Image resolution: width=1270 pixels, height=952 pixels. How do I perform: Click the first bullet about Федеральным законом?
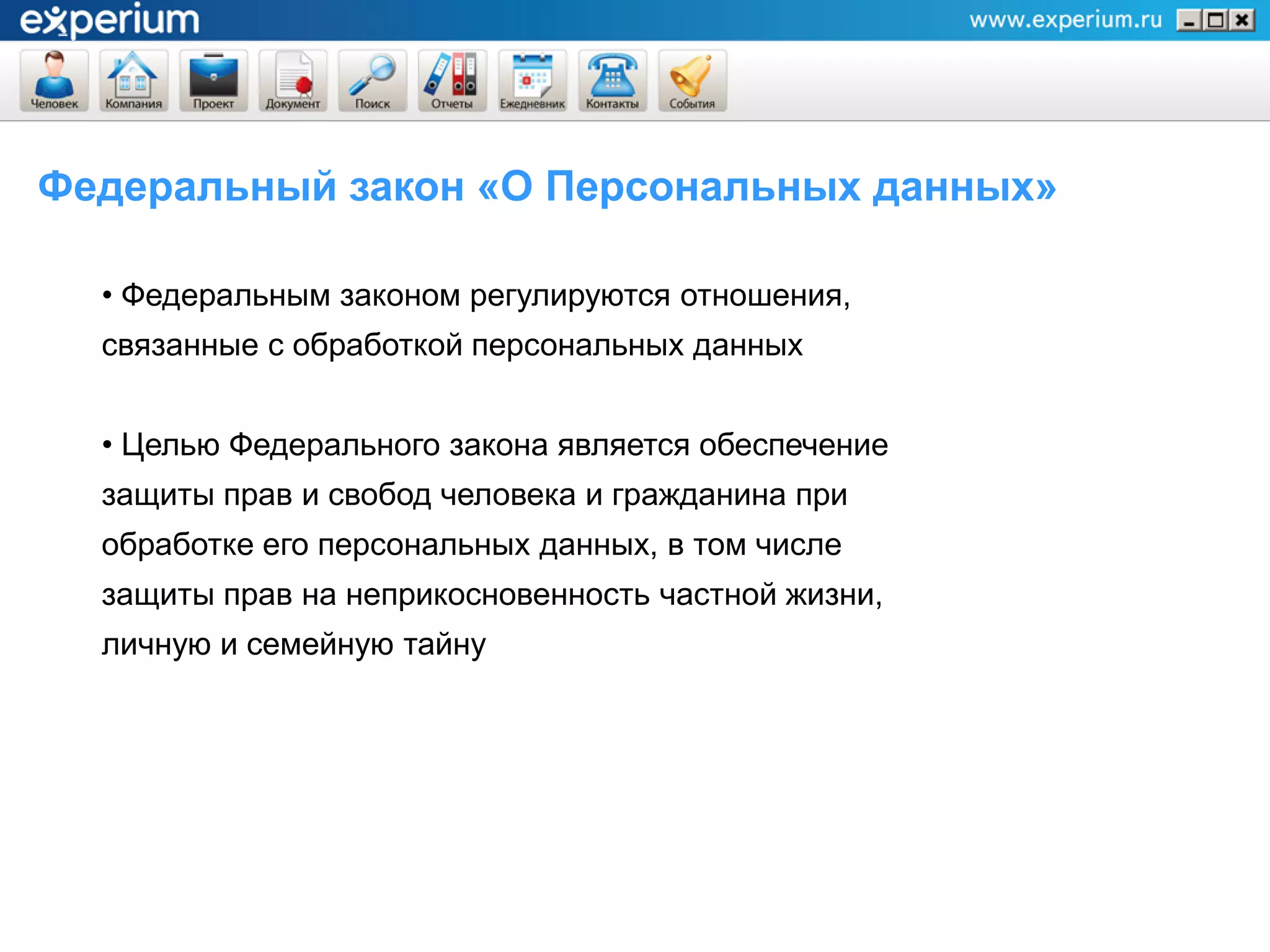pos(476,320)
